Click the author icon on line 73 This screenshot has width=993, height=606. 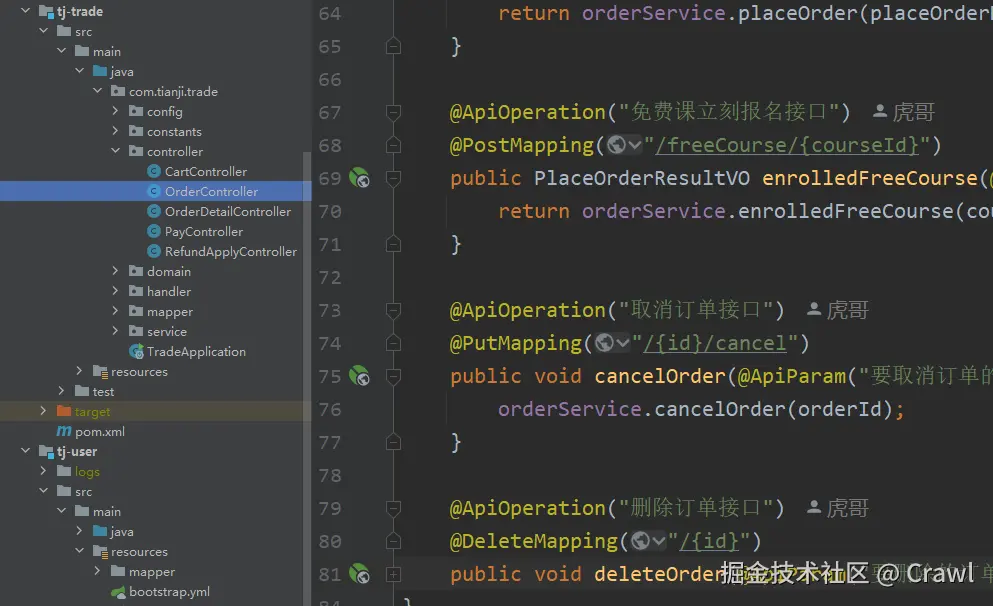coord(814,310)
